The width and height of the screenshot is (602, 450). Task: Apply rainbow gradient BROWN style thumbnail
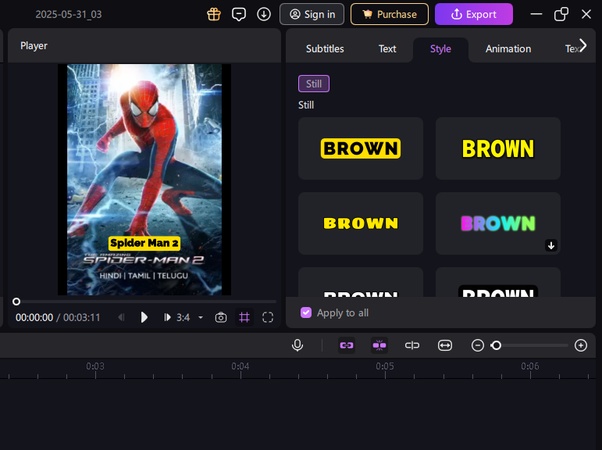pyautogui.click(x=498, y=223)
